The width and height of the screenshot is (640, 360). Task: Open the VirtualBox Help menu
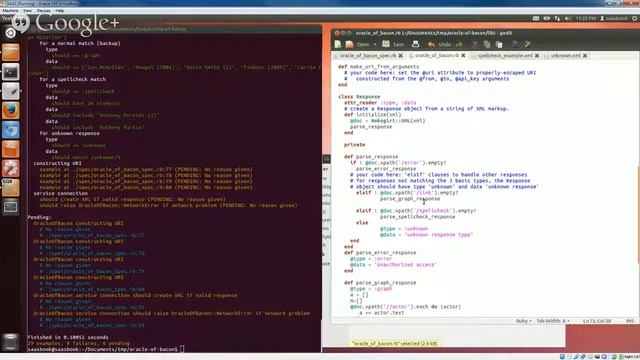pos(60,11)
